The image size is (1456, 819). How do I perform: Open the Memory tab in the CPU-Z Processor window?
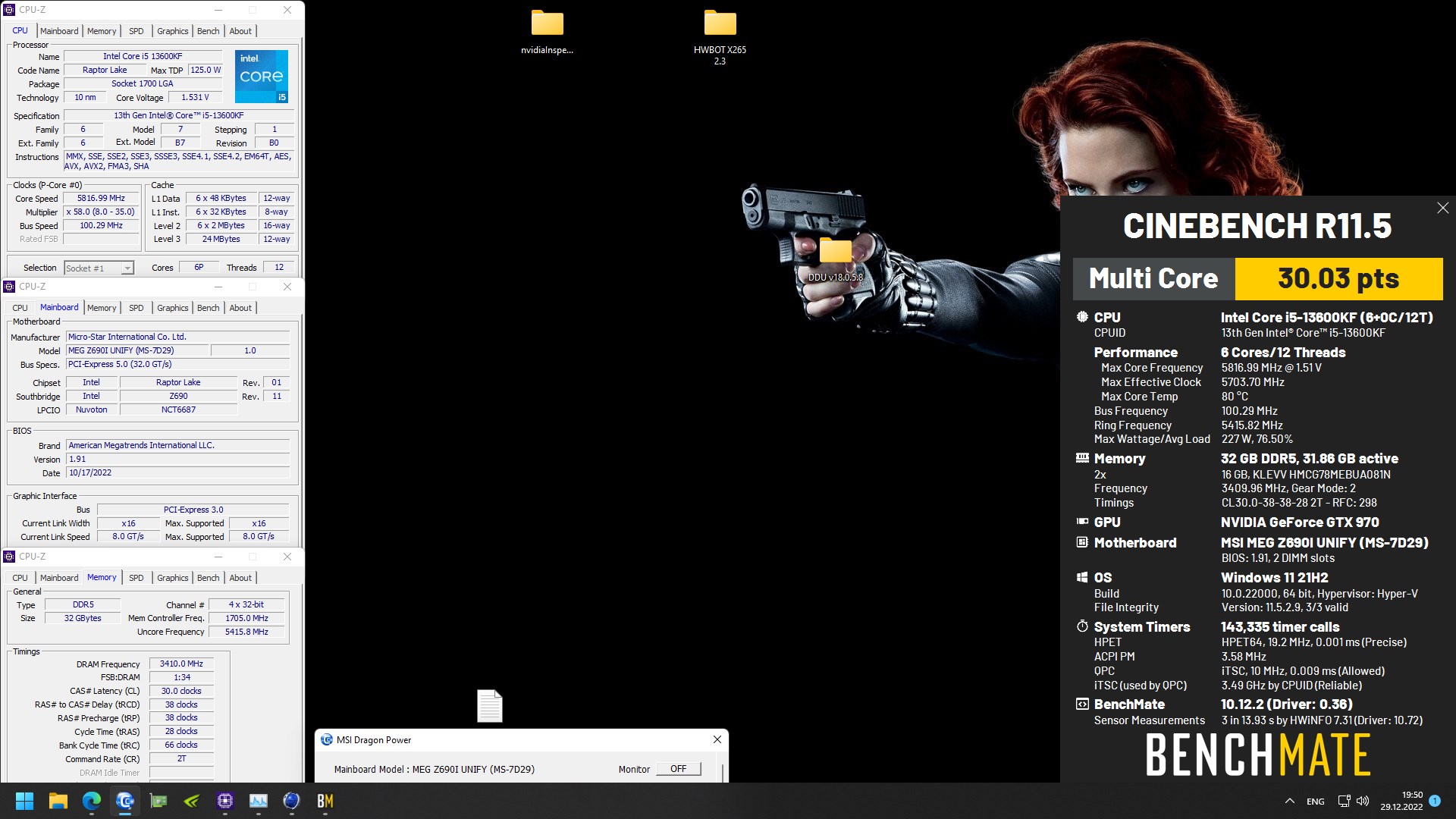tap(102, 31)
